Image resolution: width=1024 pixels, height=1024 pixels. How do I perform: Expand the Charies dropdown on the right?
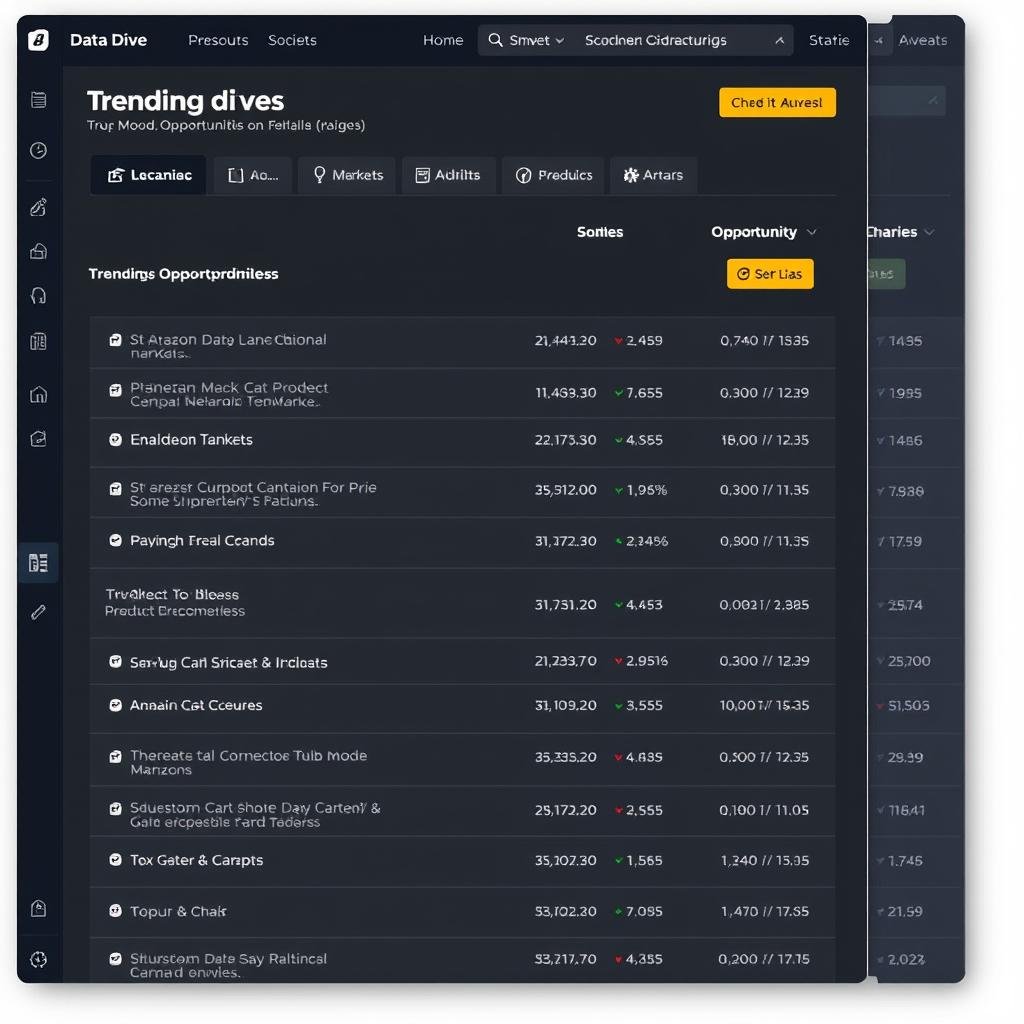898,231
